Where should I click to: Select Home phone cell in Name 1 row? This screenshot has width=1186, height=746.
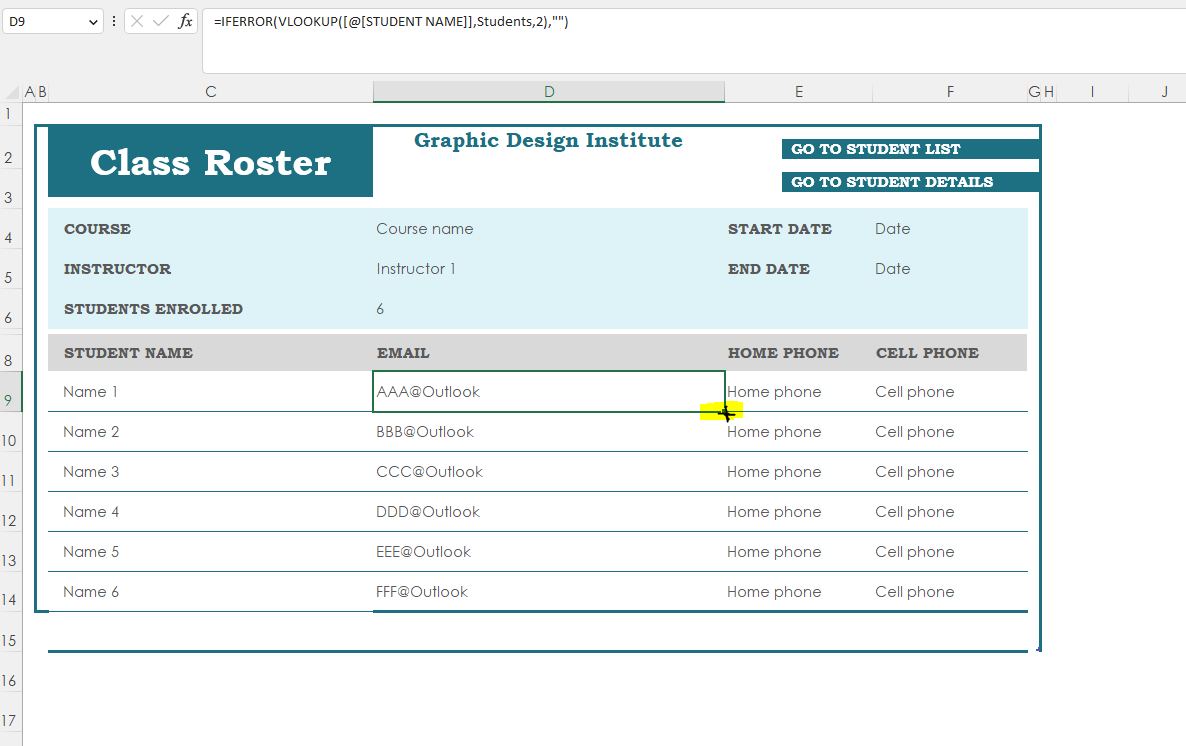tap(799, 392)
